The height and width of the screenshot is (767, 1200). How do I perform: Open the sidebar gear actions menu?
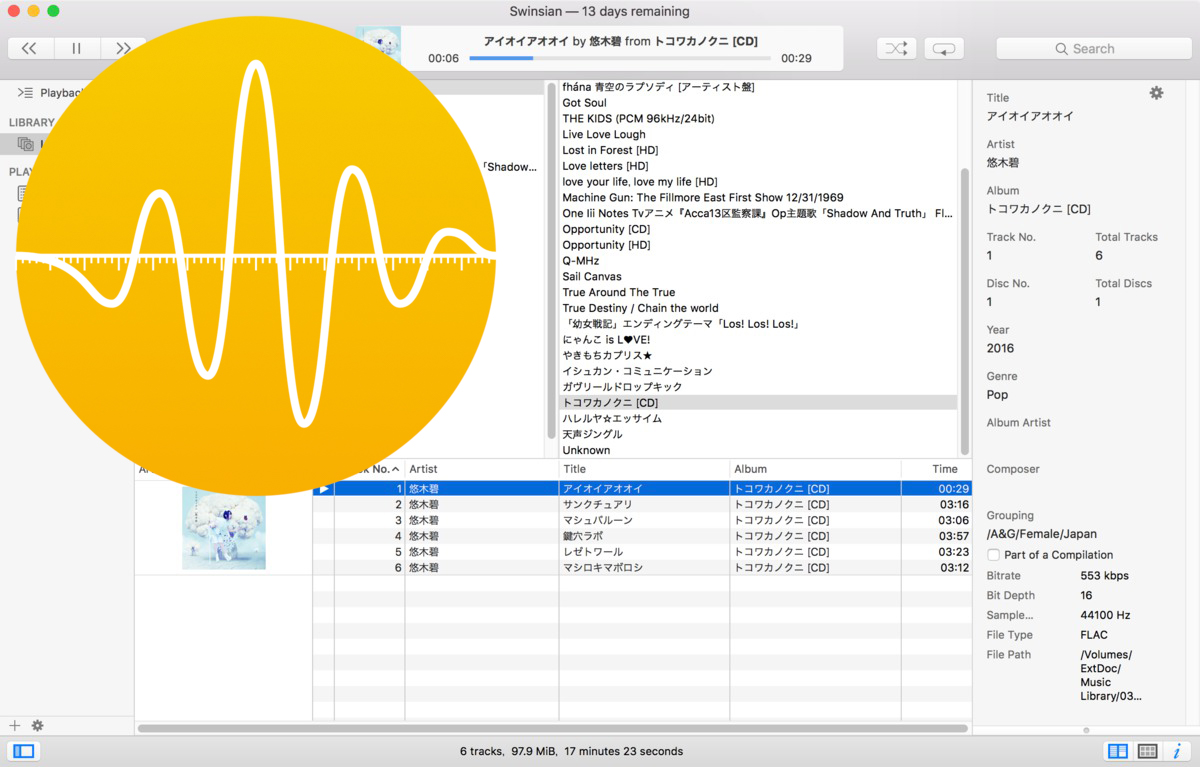click(38, 725)
